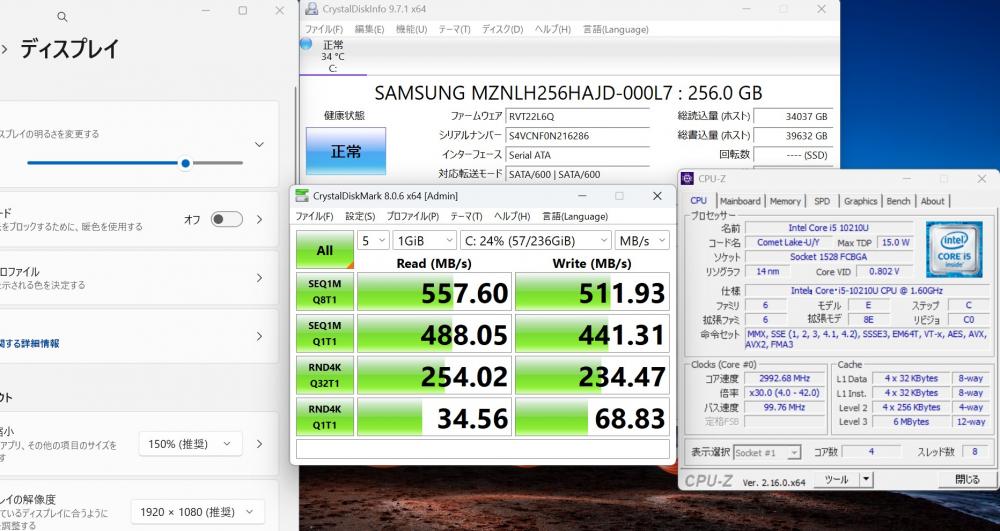This screenshot has height=531, width=1000.
Task: Open the Socket #1 selection dropdown in CPU-Z
Action: click(767, 453)
